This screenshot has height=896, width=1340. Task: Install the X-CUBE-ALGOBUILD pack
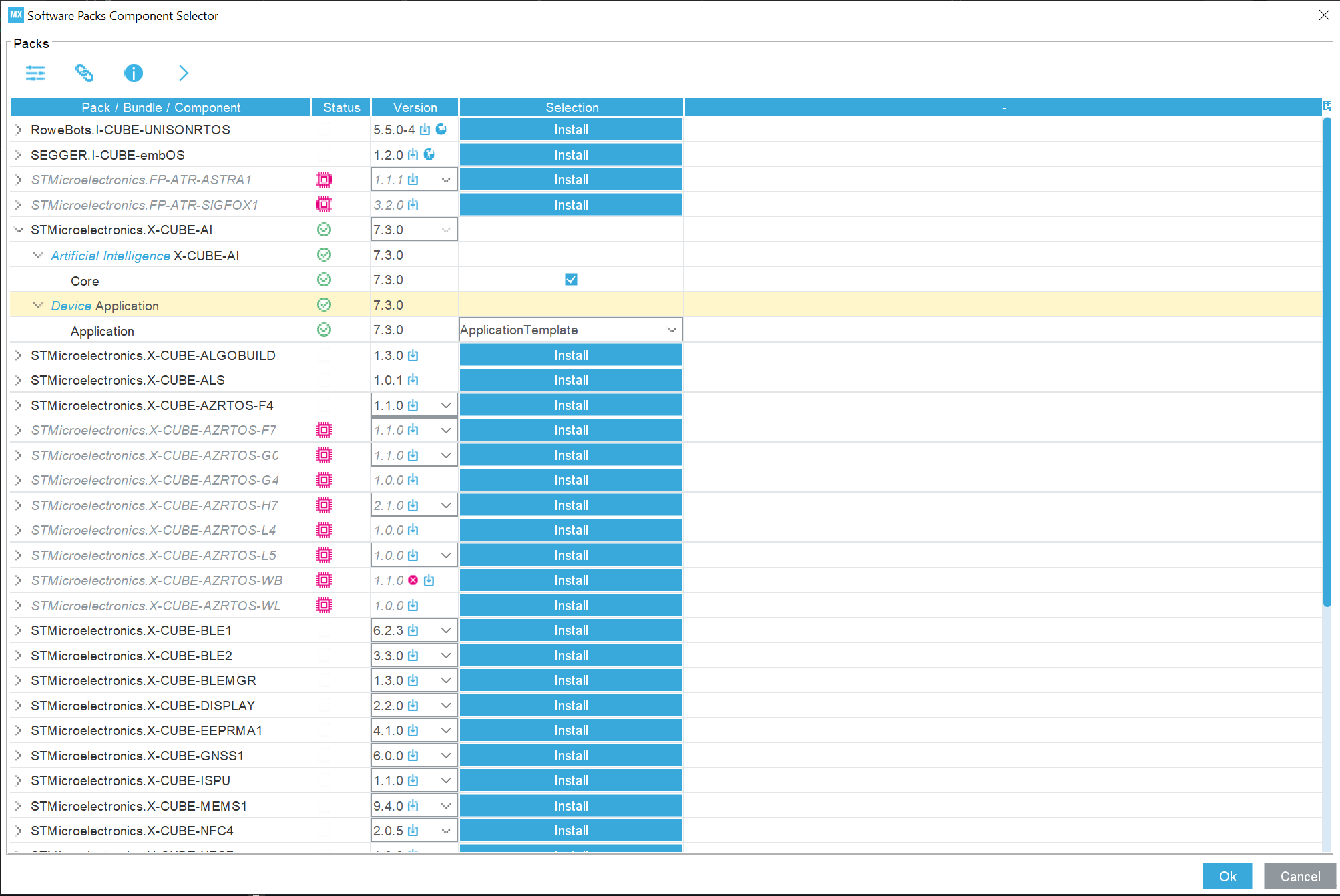[x=571, y=355]
